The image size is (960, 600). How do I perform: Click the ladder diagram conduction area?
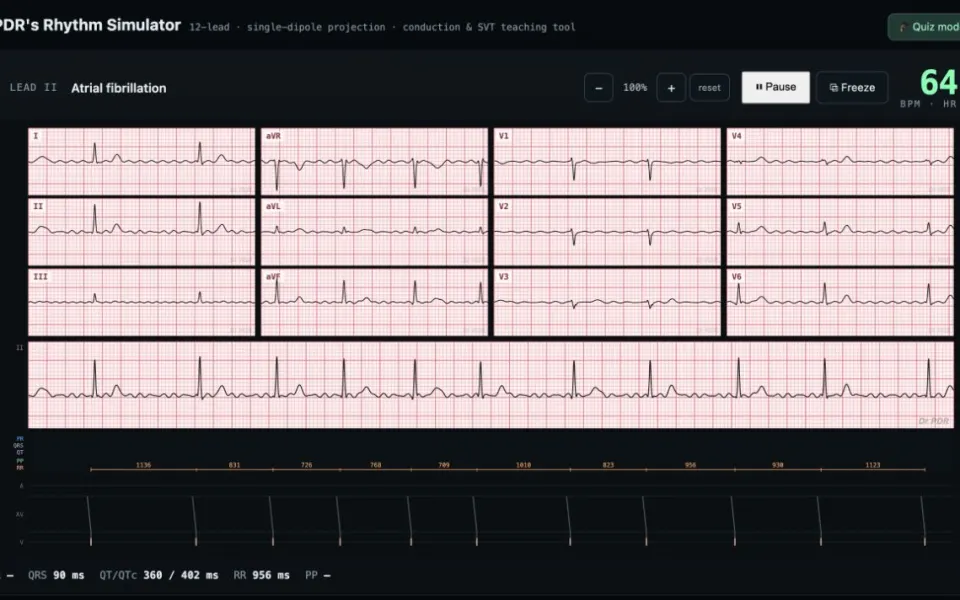tap(491, 514)
